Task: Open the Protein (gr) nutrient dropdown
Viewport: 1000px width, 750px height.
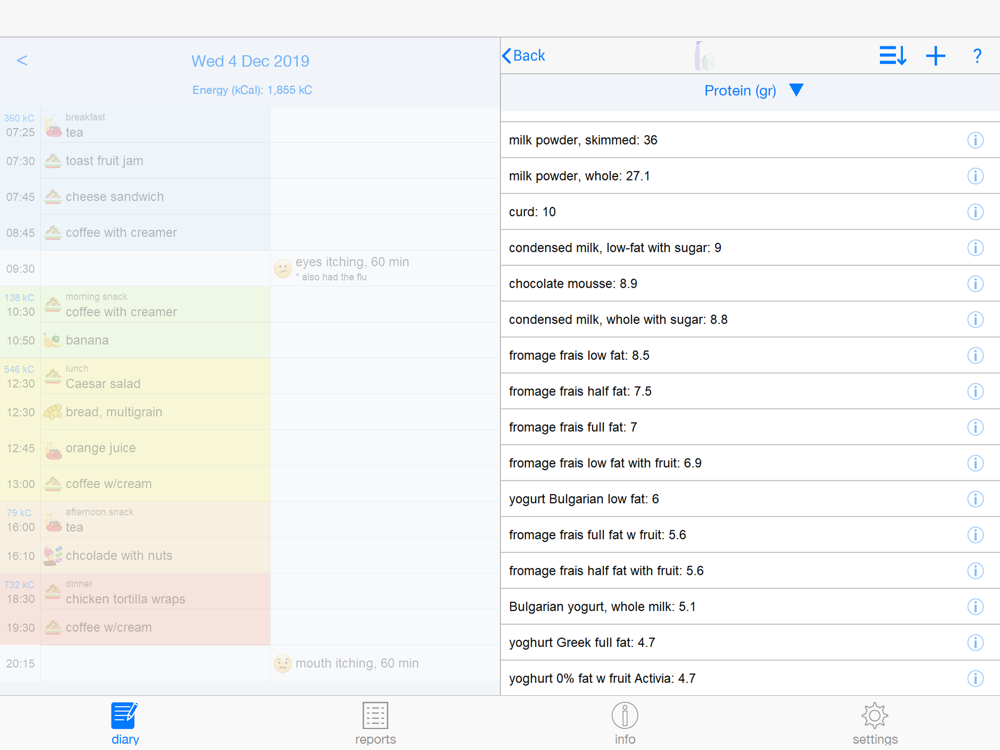Action: 753,91
